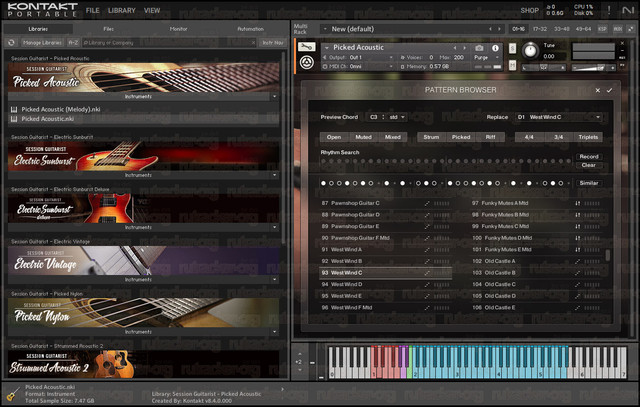Click direction icon for Funky Mutes A Mtd
The width and height of the screenshot is (640, 407).
click(x=578, y=203)
